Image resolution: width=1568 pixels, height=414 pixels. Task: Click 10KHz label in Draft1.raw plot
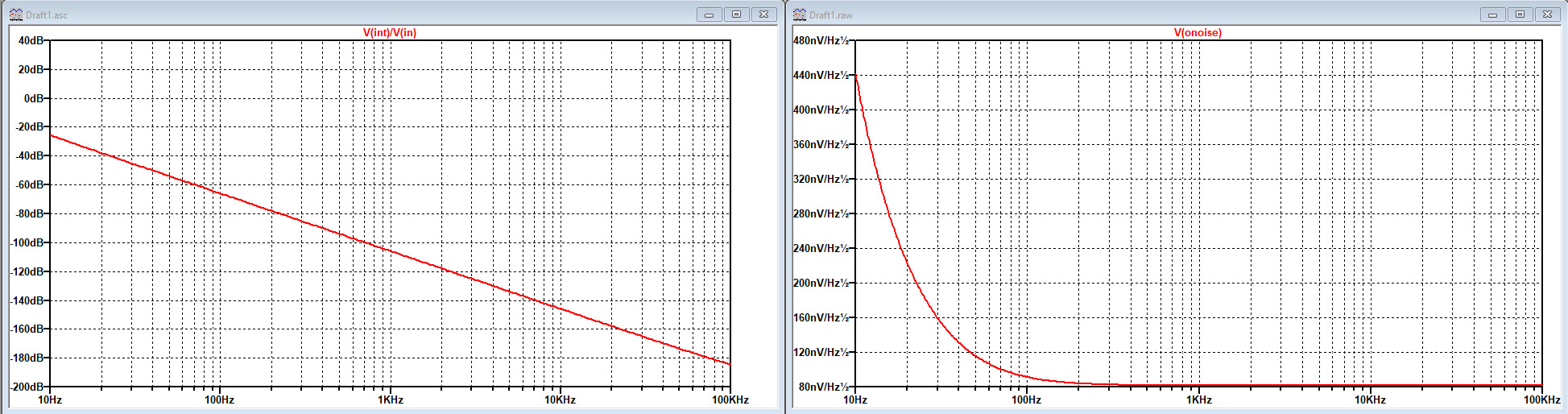[x=1370, y=400]
